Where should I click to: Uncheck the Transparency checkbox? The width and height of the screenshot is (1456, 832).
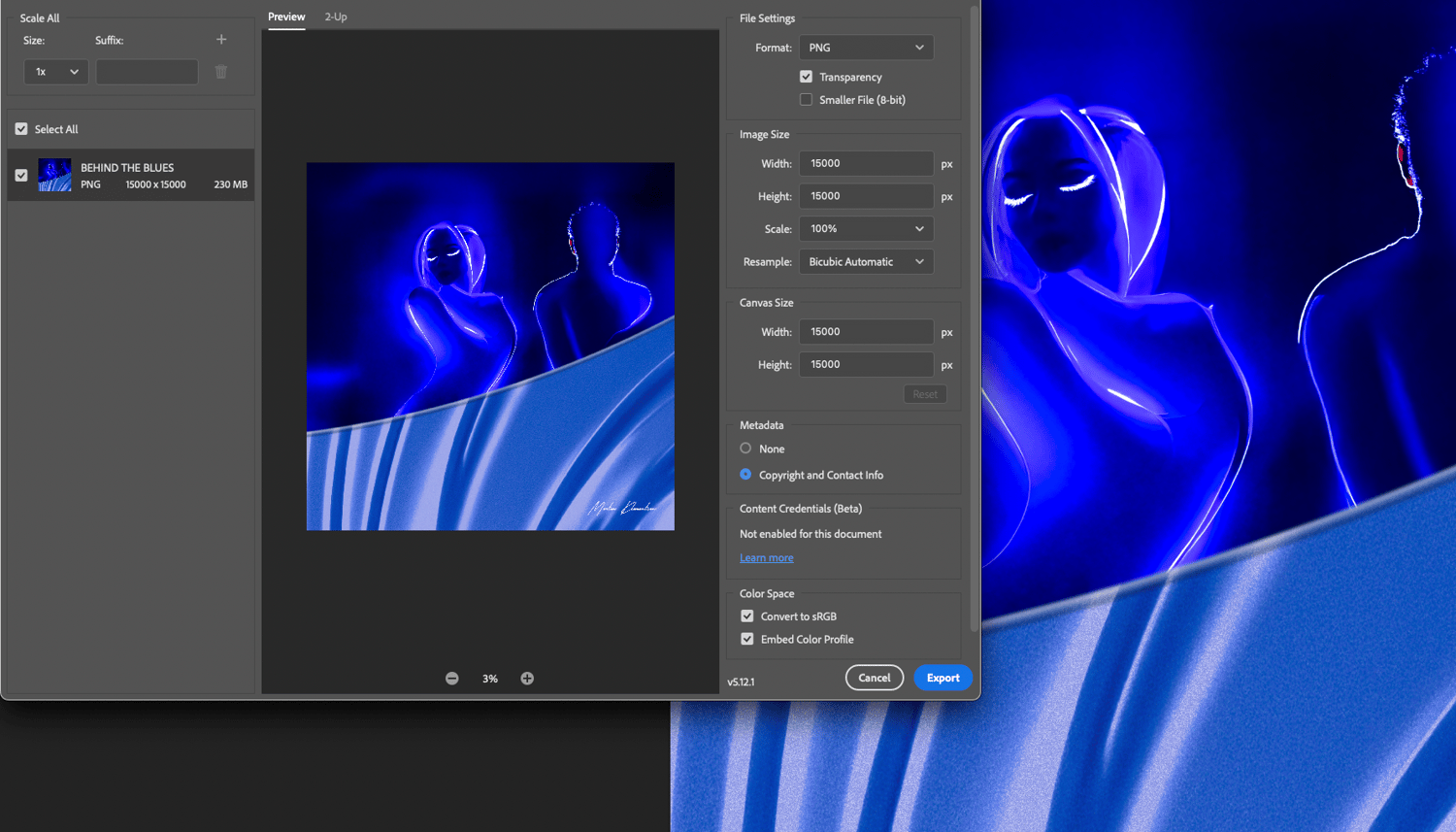[x=806, y=77]
